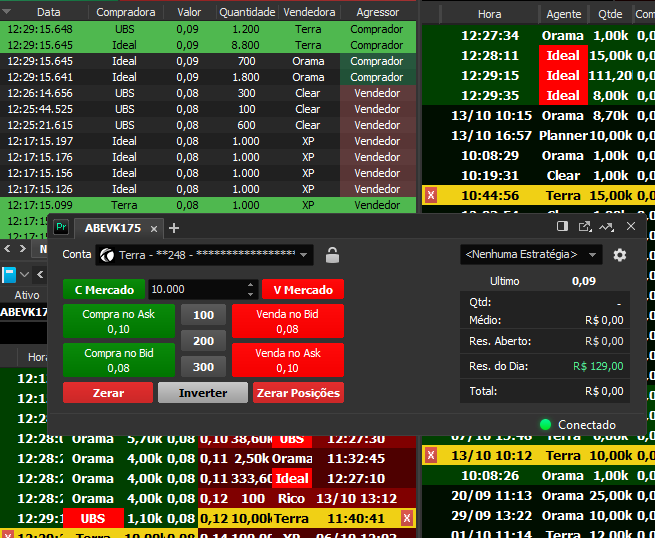The image size is (655, 538).
Task: Select trade row 12:26:14.656 UBS Clear
Action: coord(208,93)
